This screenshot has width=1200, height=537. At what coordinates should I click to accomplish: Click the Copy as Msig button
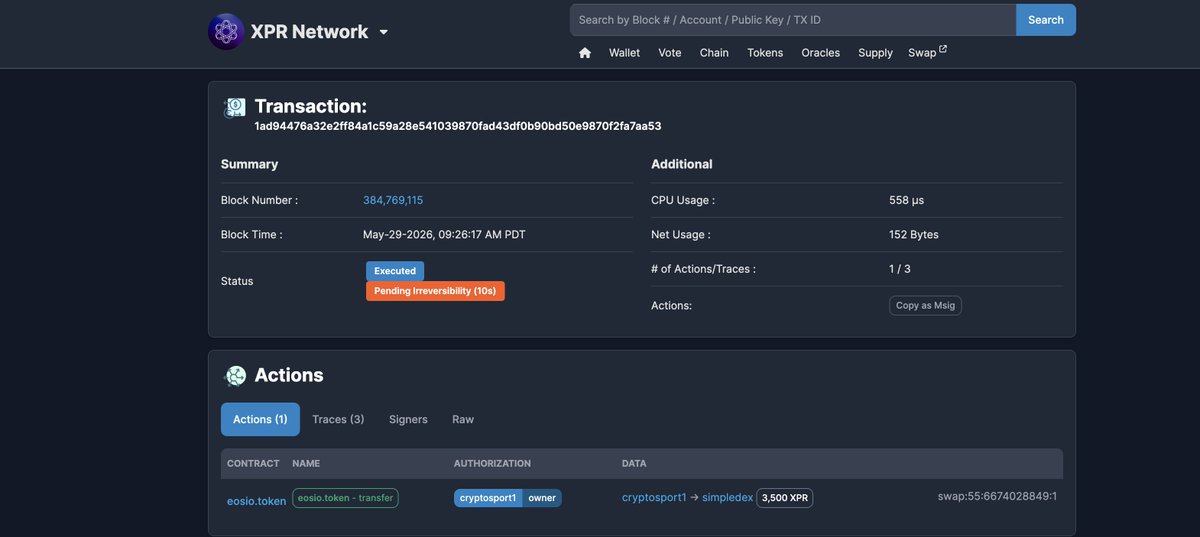click(925, 305)
